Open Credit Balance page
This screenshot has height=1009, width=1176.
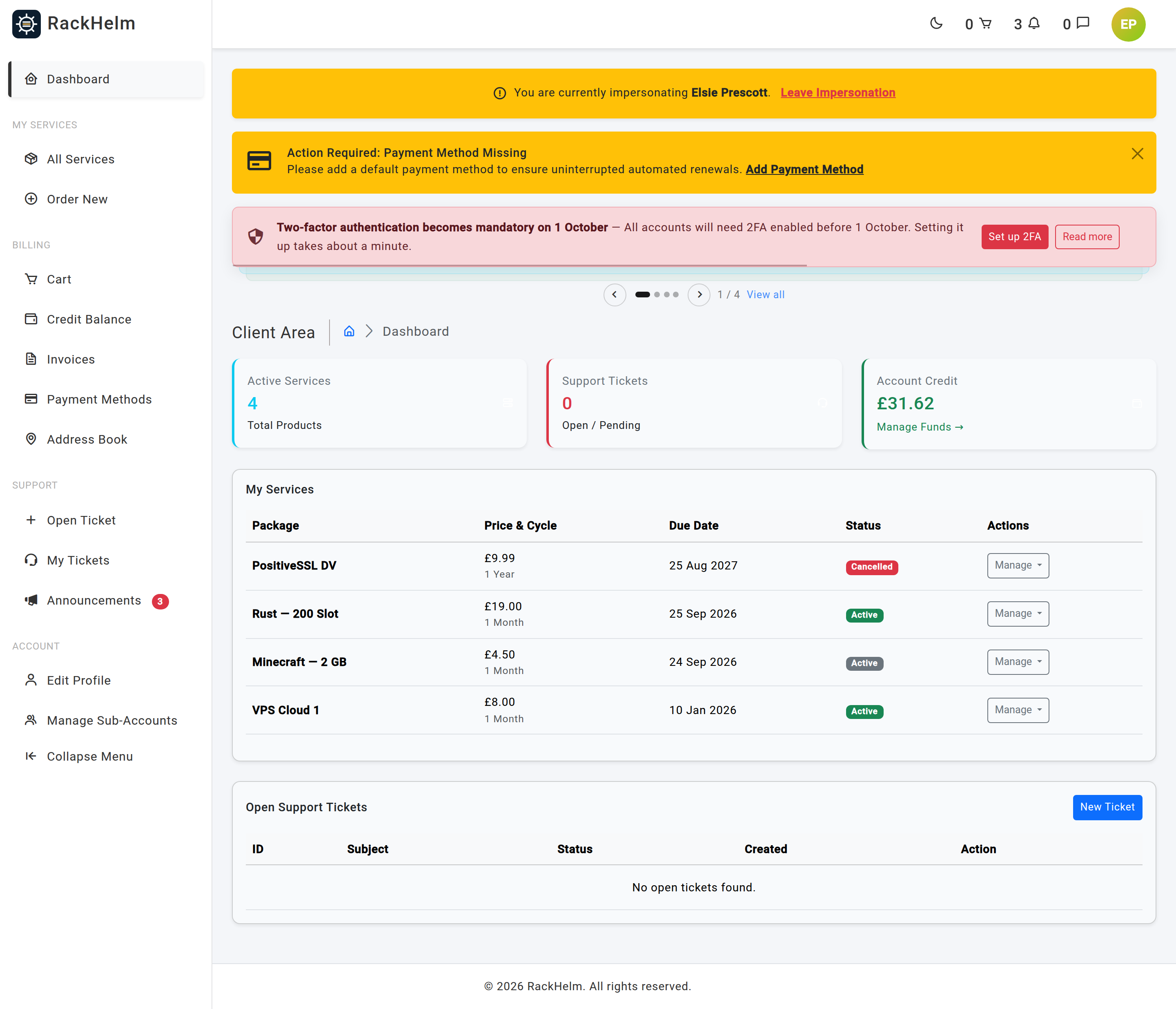(x=106, y=319)
